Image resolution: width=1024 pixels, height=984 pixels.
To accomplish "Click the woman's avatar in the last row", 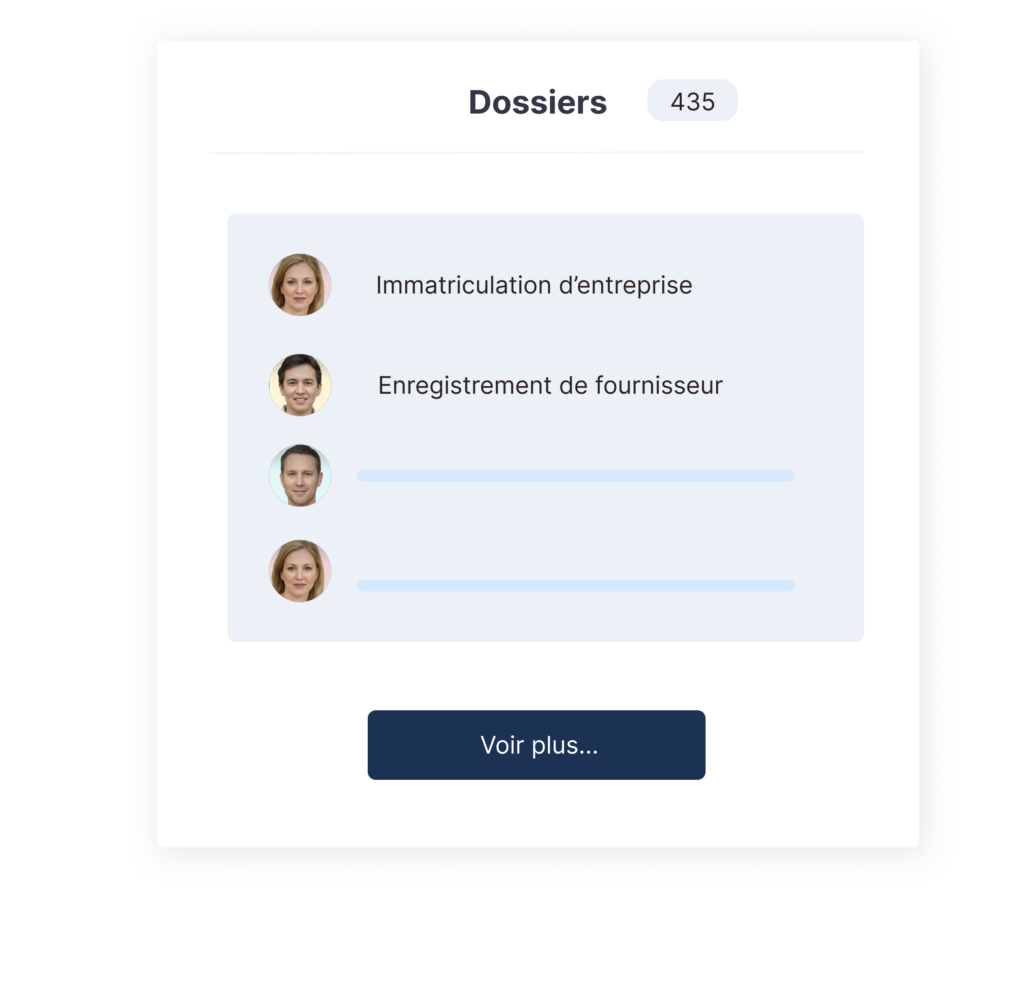I will pyautogui.click(x=300, y=571).
